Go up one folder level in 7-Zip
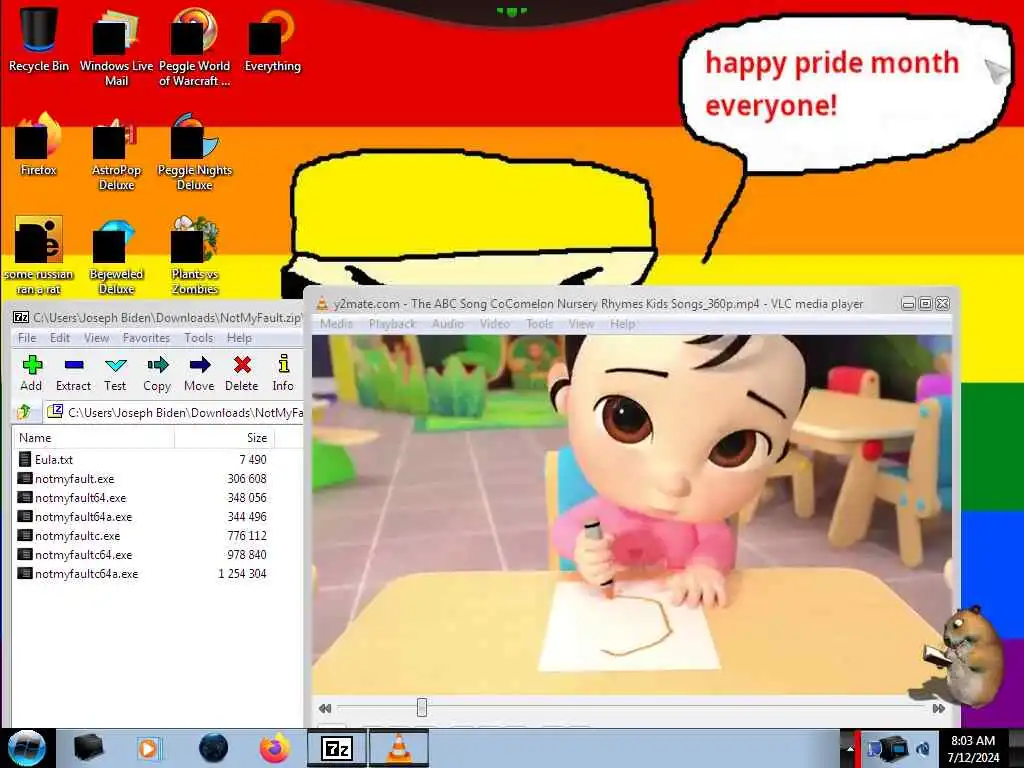 25,411
